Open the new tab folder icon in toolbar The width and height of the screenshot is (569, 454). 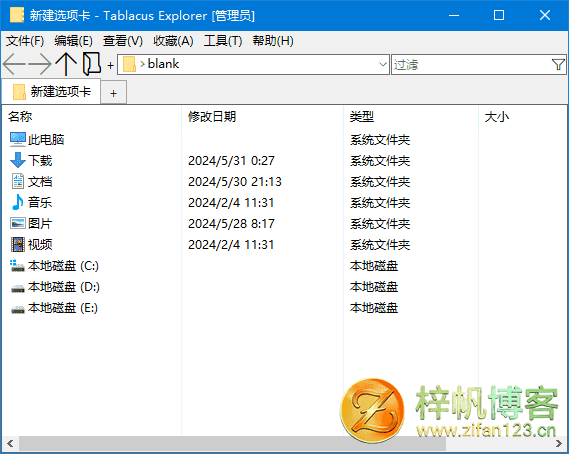click(92, 64)
